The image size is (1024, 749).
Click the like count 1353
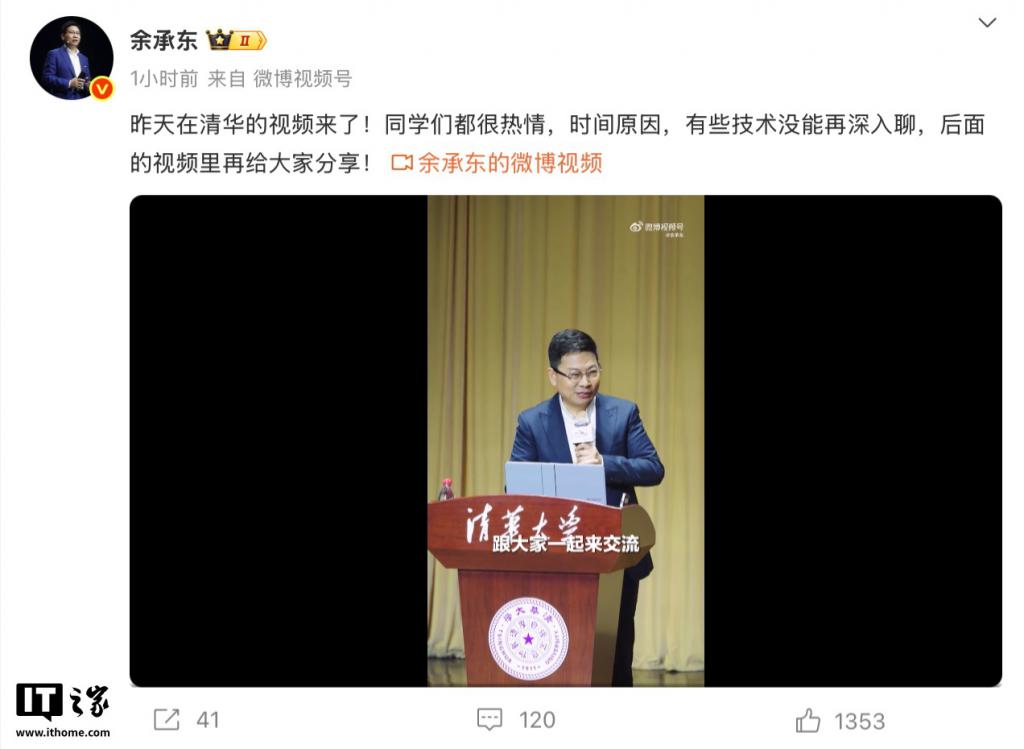859,721
